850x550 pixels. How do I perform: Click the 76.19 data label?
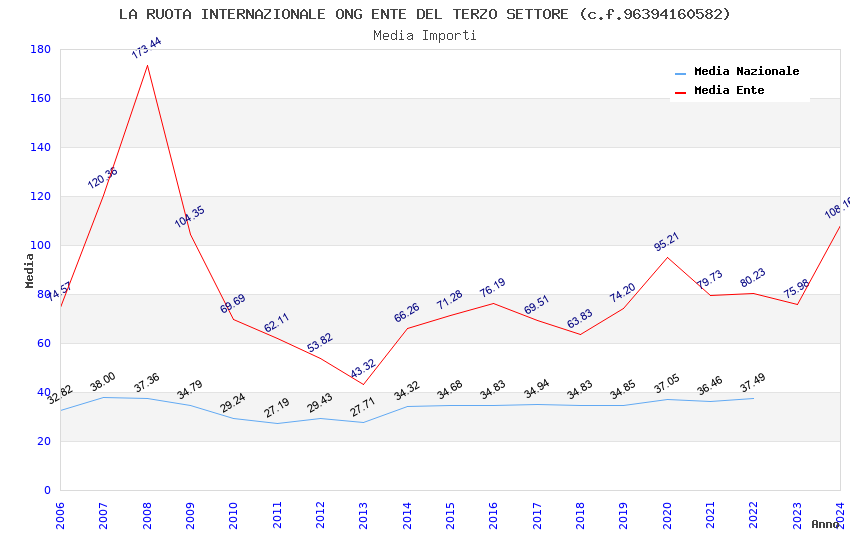(x=493, y=288)
